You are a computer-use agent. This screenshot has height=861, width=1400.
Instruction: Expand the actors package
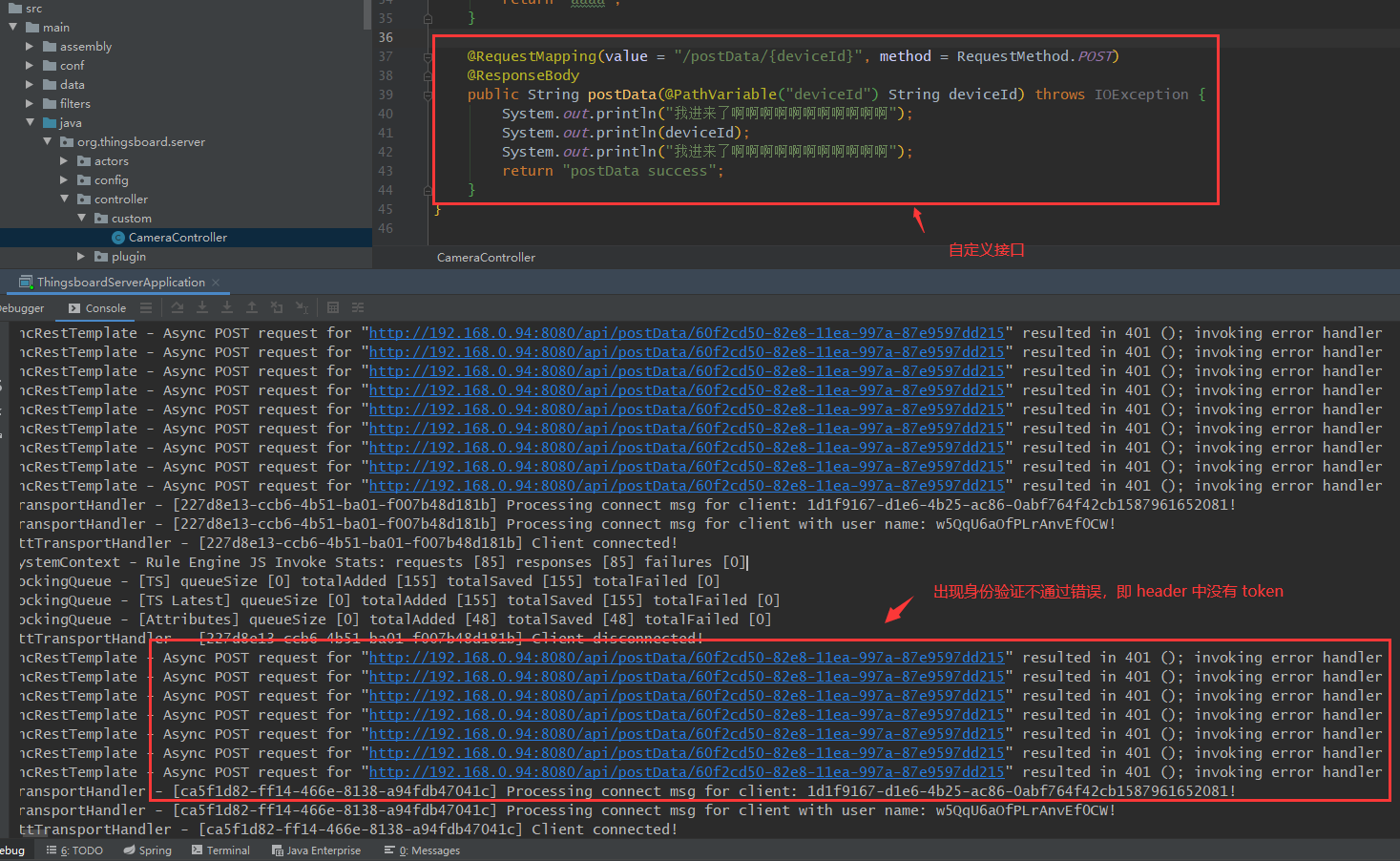(64, 161)
